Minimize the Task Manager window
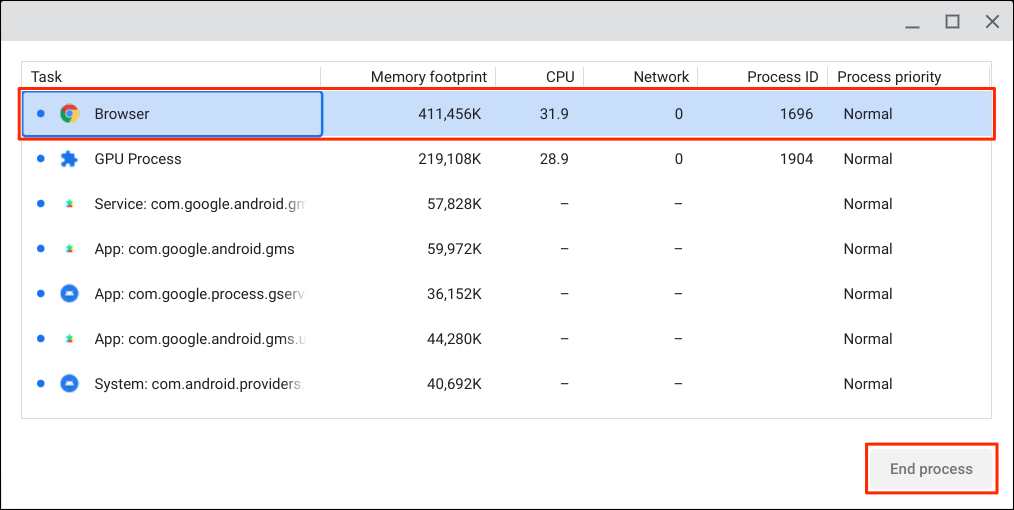 [914, 21]
